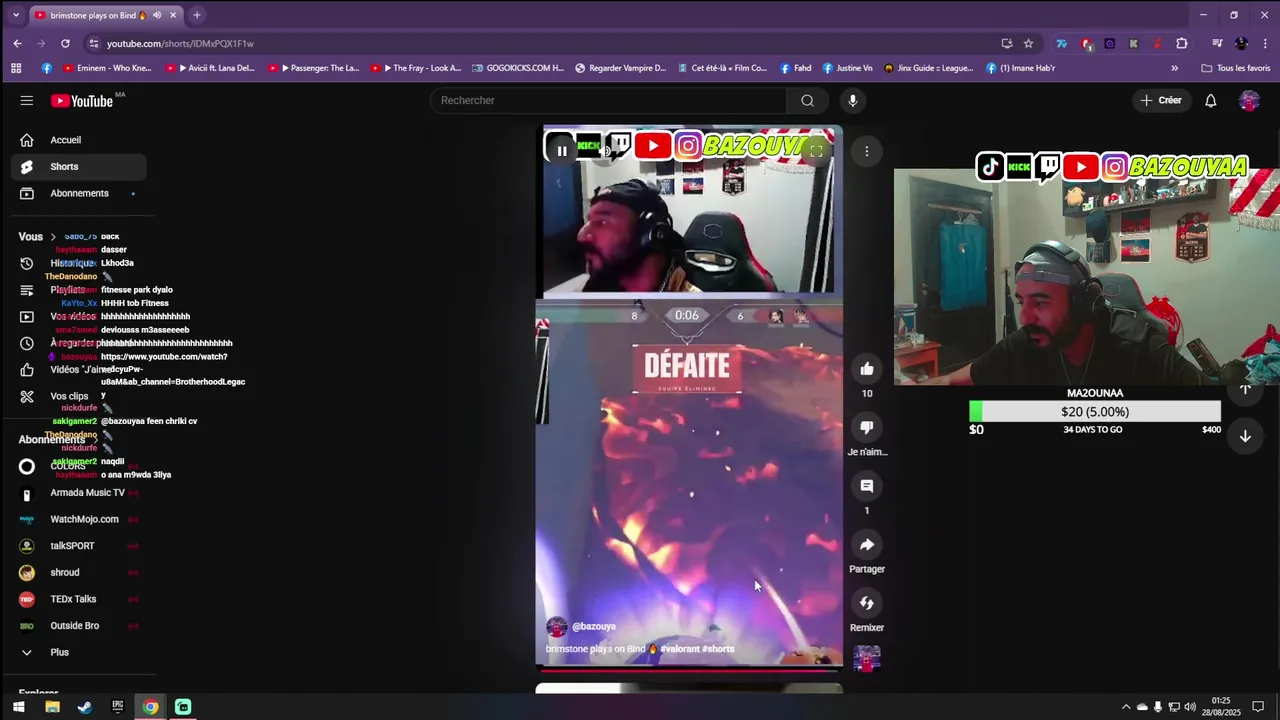Image resolution: width=1280 pixels, height=720 pixels.
Task: Show more bookmarks with the double chevron
Action: click(x=1174, y=68)
